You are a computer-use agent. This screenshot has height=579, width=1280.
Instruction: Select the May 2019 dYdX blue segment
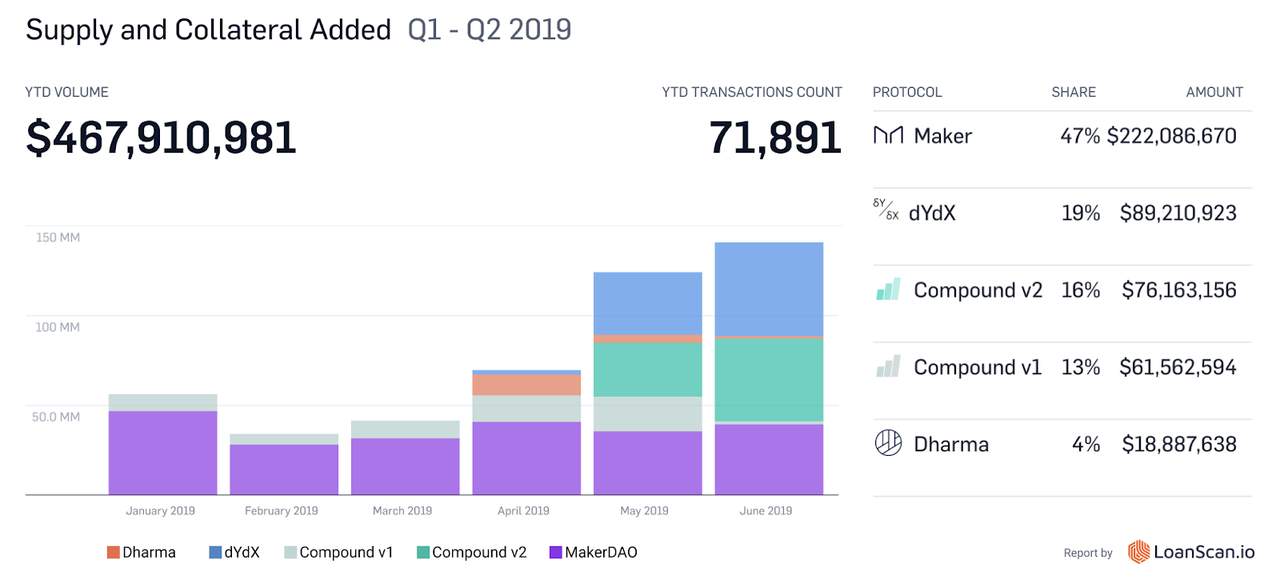coord(648,304)
